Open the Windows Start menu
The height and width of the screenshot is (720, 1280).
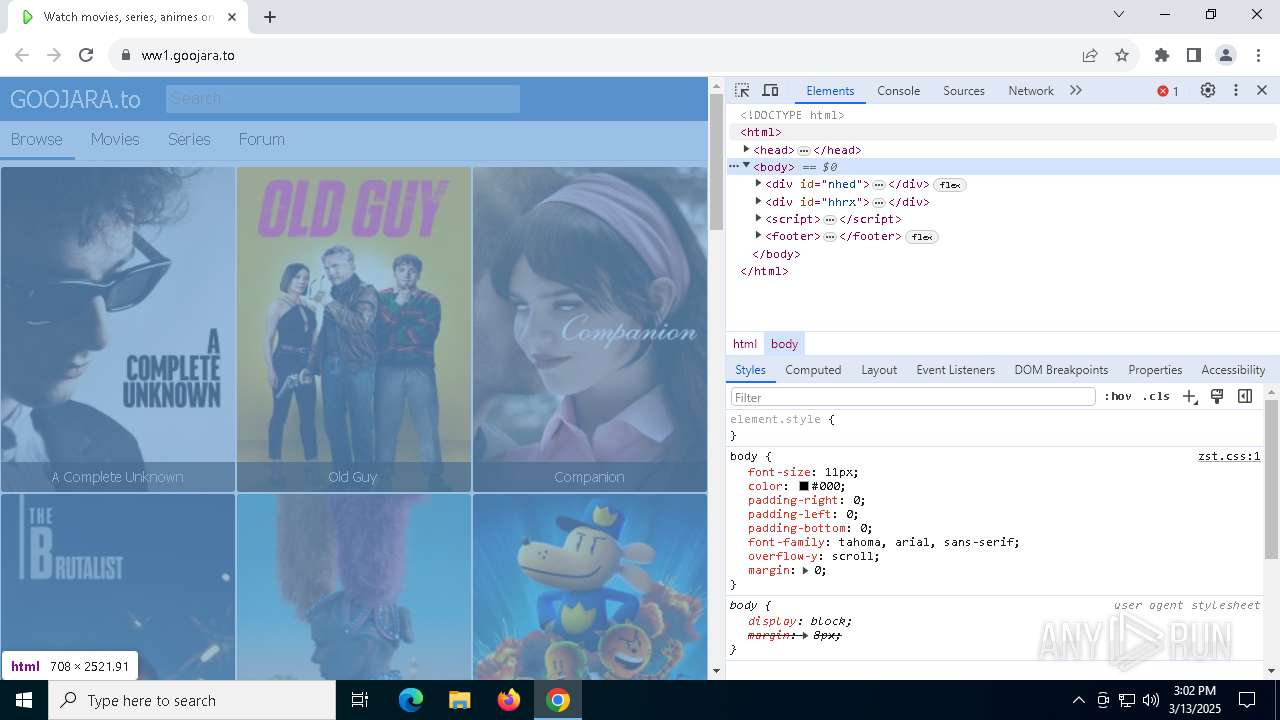click(24, 700)
